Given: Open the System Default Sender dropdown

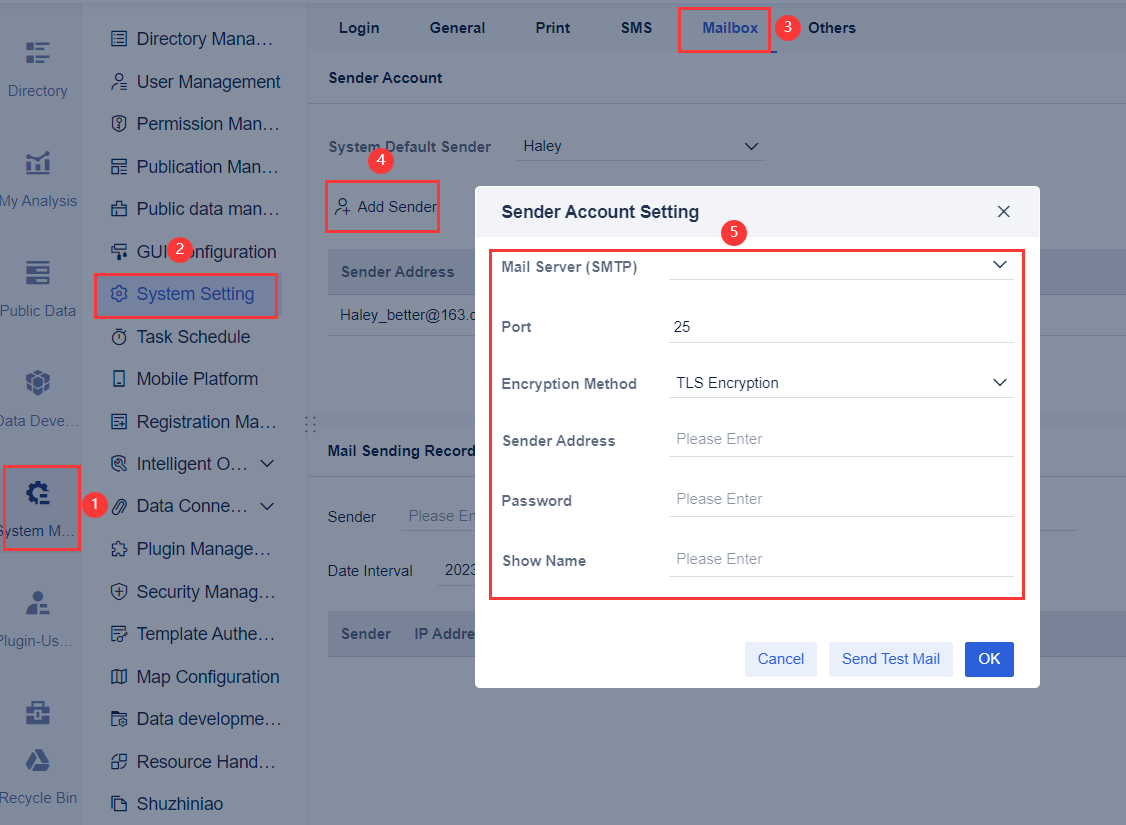Looking at the screenshot, I should [x=640, y=146].
